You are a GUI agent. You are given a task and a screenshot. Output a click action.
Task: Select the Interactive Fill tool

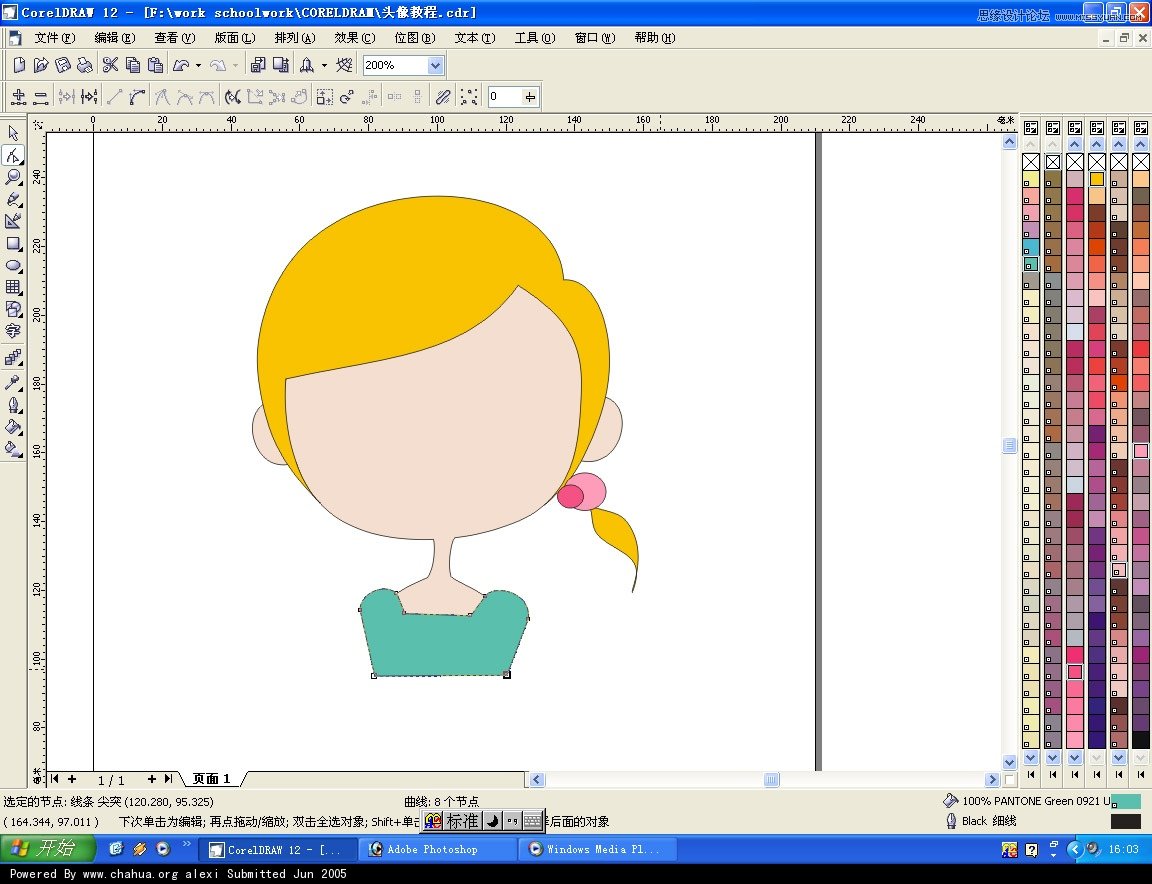click(13, 449)
